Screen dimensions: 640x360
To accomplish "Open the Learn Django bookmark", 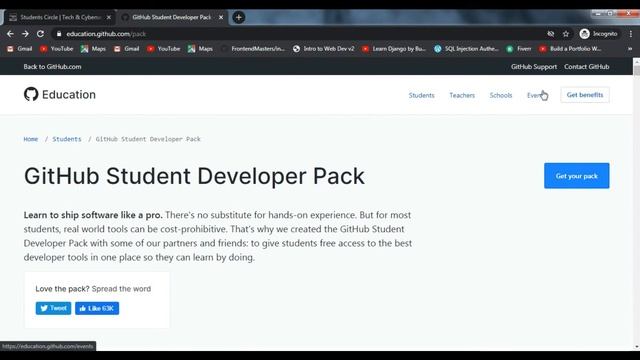I will coord(394,49).
